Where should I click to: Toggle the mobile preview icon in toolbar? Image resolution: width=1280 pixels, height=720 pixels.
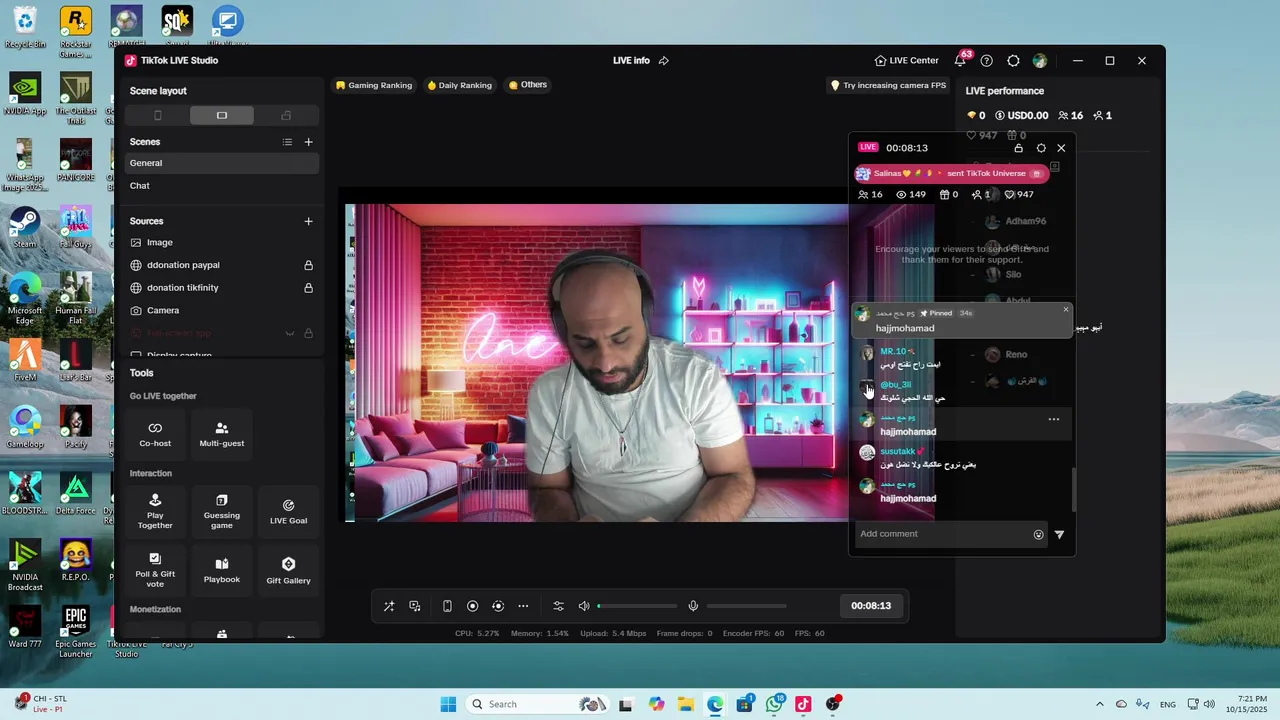[447, 606]
